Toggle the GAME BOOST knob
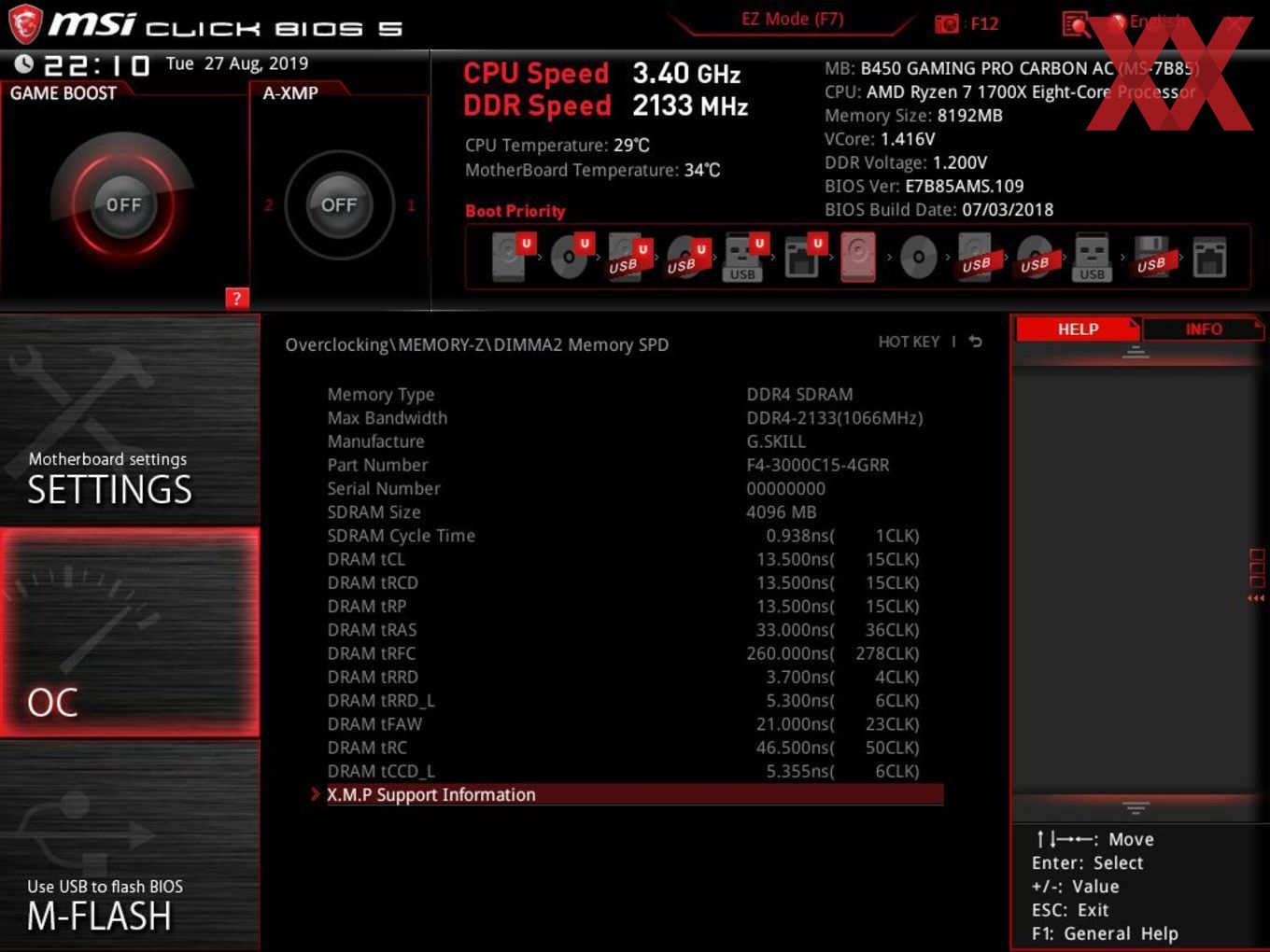 click(x=123, y=204)
